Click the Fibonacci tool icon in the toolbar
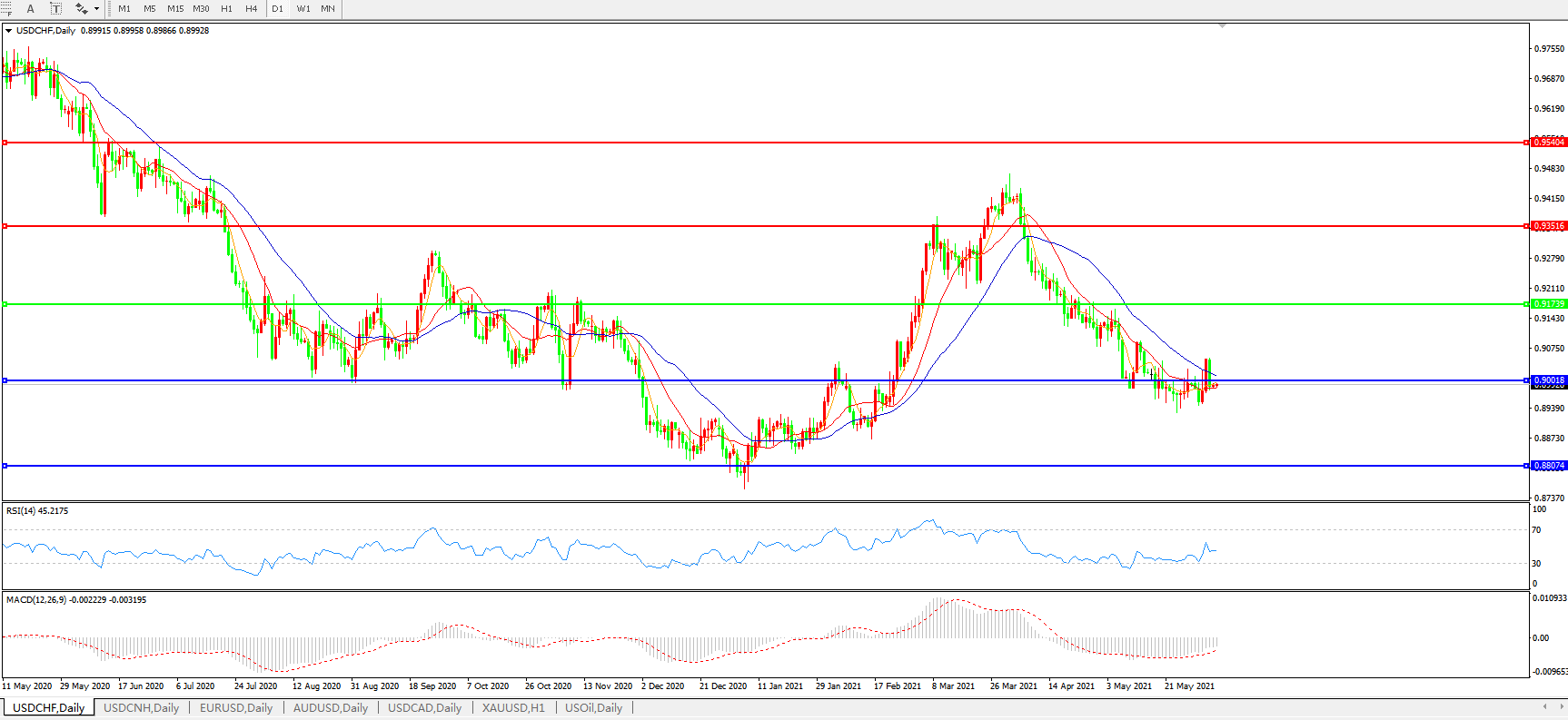Image resolution: width=1568 pixels, height=720 pixels. [x=7, y=8]
